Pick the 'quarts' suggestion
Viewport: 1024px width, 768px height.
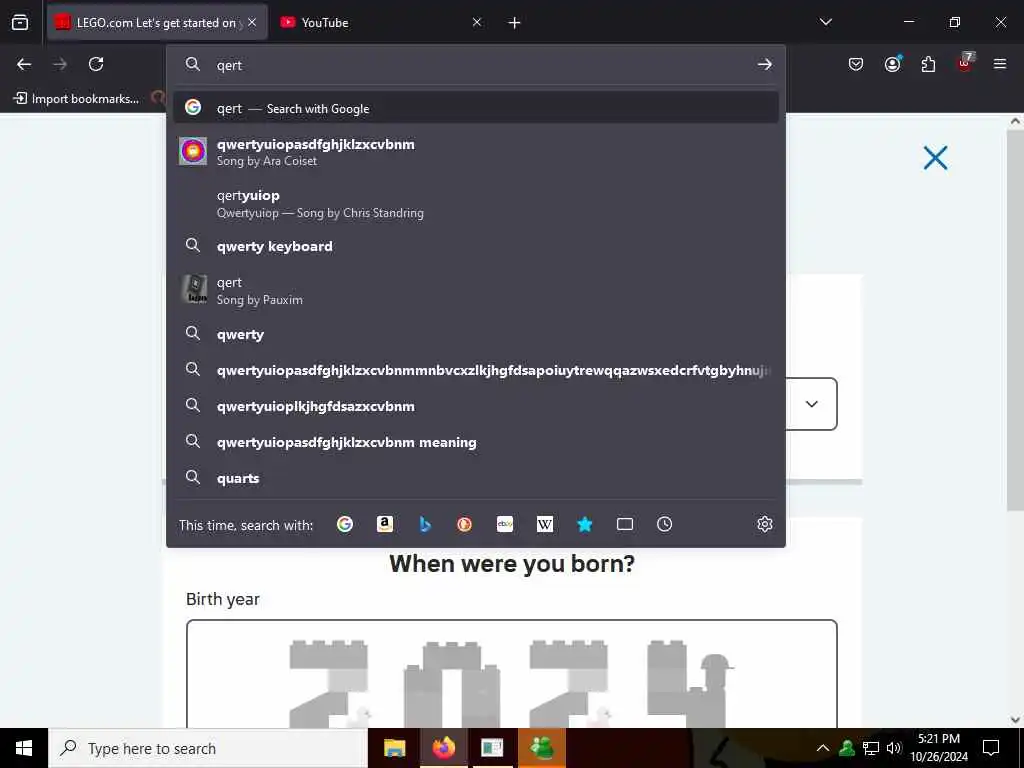pos(475,478)
